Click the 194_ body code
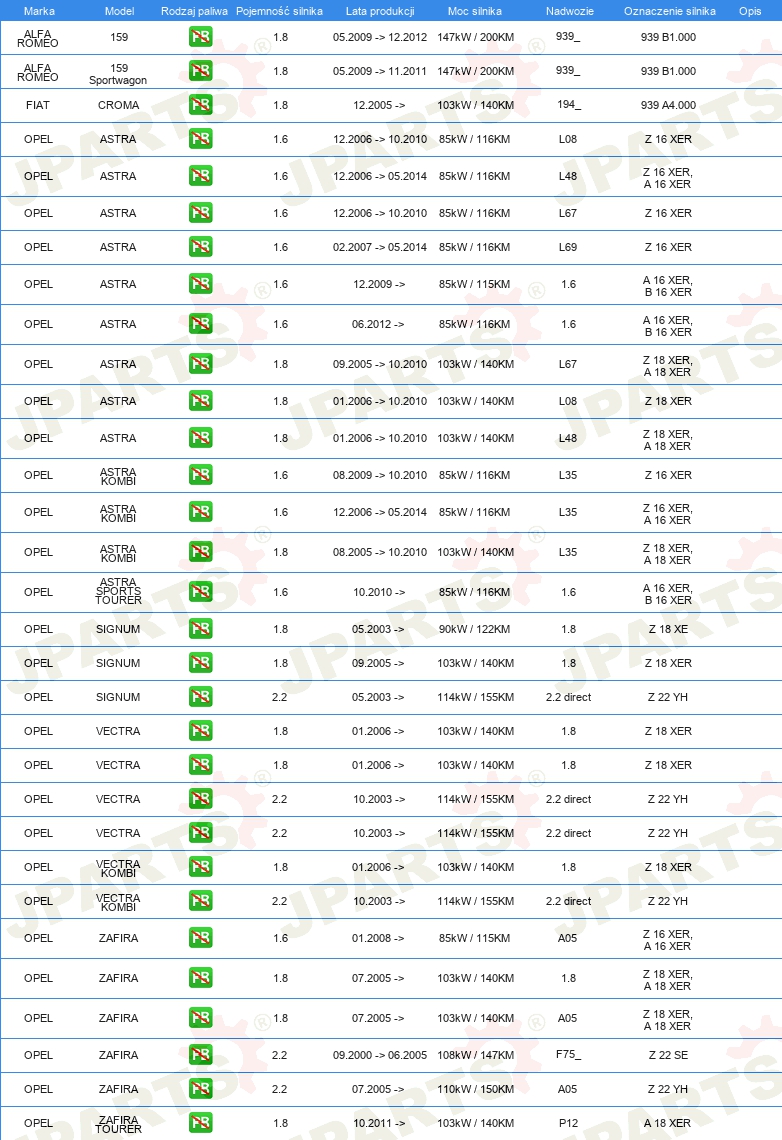782x1140 pixels. pyautogui.click(x=569, y=105)
